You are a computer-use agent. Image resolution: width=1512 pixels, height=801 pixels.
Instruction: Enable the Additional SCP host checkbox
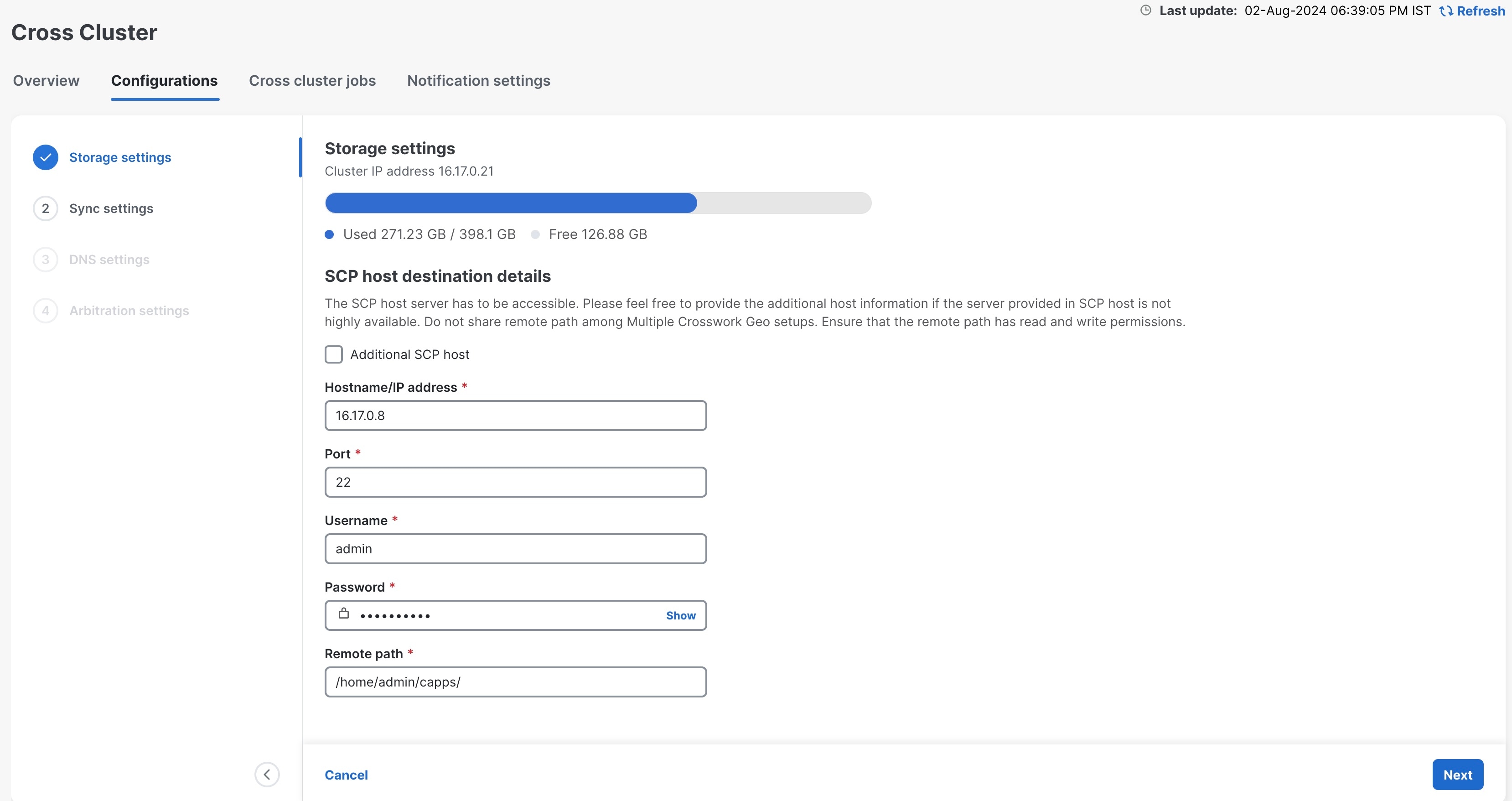(x=333, y=354)
